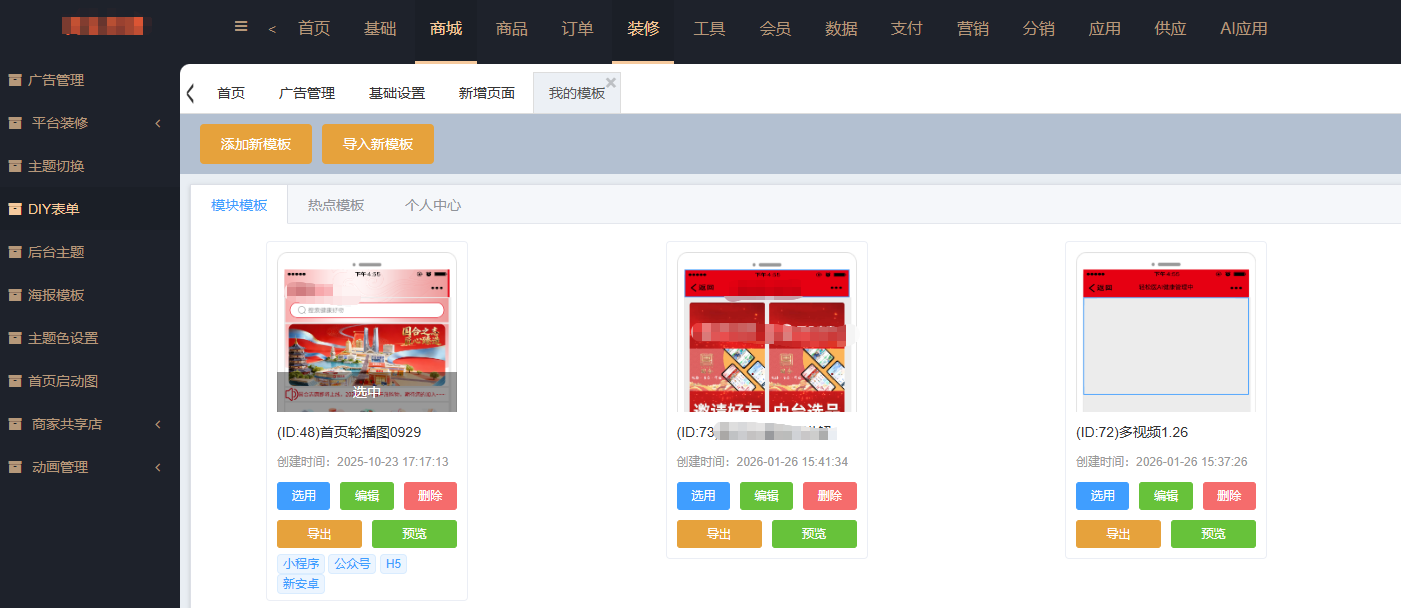Click the 广告管理 sidebar folder icon
This screenshot has width=1401, height=608.
[x=15, y=80]
